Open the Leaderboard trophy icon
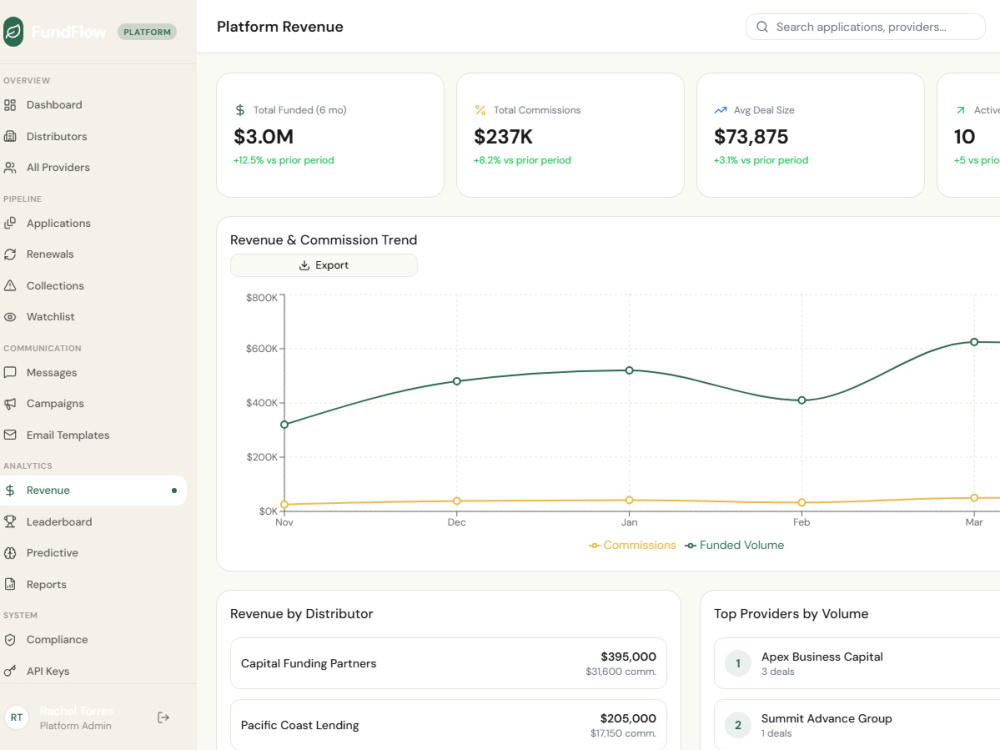This screenshot has width=1000, height=750. coord(10,522)
